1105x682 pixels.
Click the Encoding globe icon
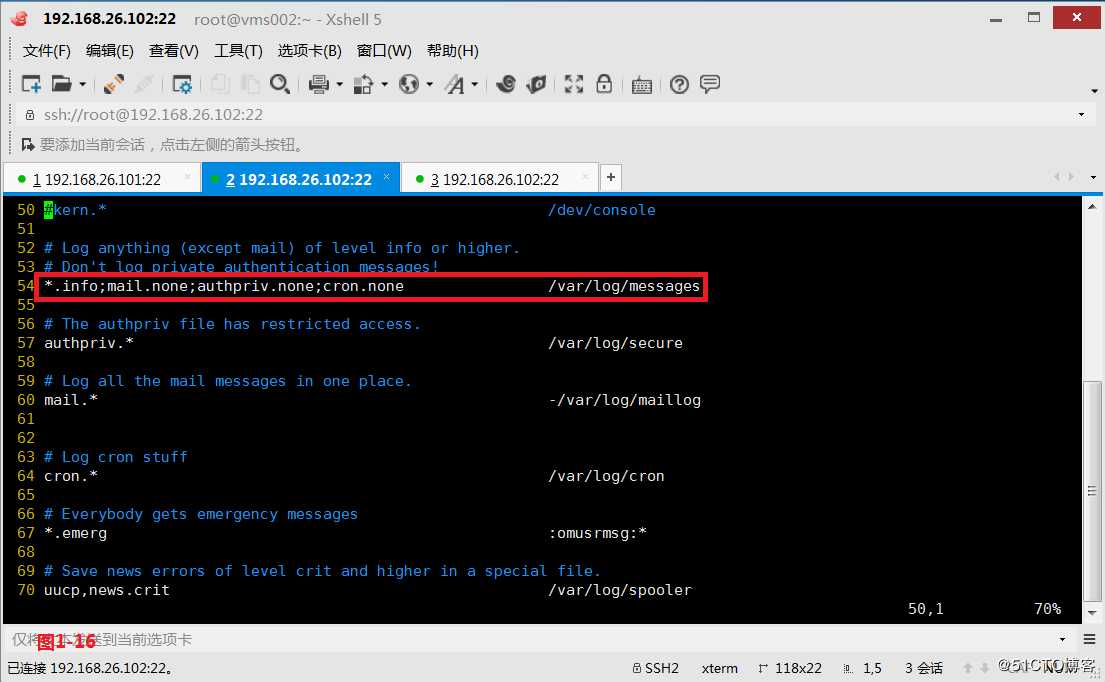click(x=409, y=85)
